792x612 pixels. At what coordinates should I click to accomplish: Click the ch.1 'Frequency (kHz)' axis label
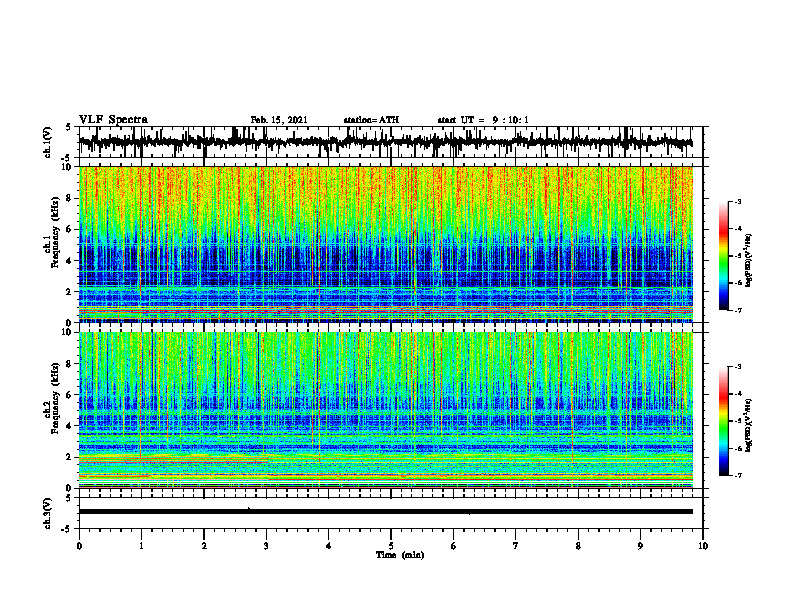point(53,233)
